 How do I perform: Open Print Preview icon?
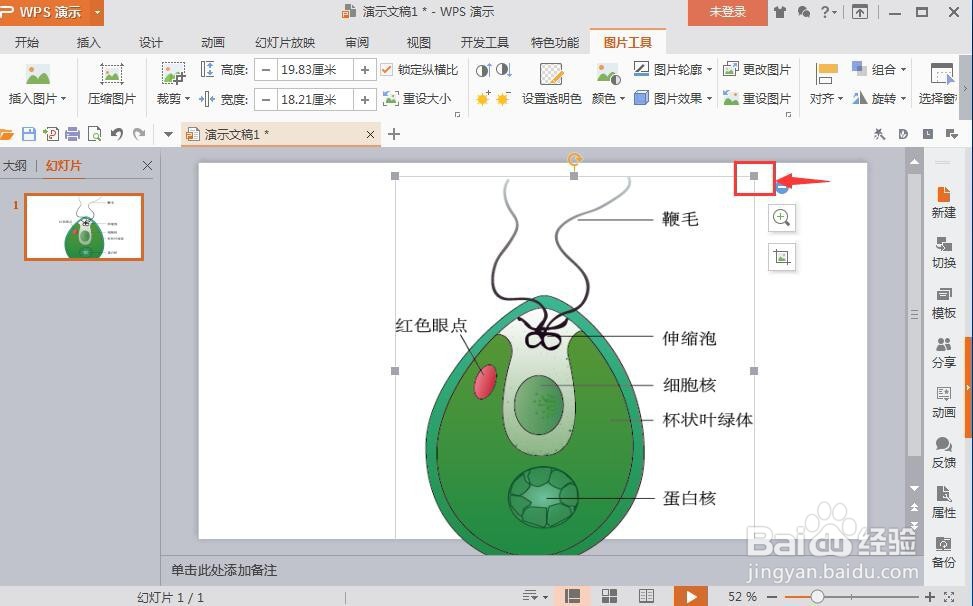click(94, 134)
